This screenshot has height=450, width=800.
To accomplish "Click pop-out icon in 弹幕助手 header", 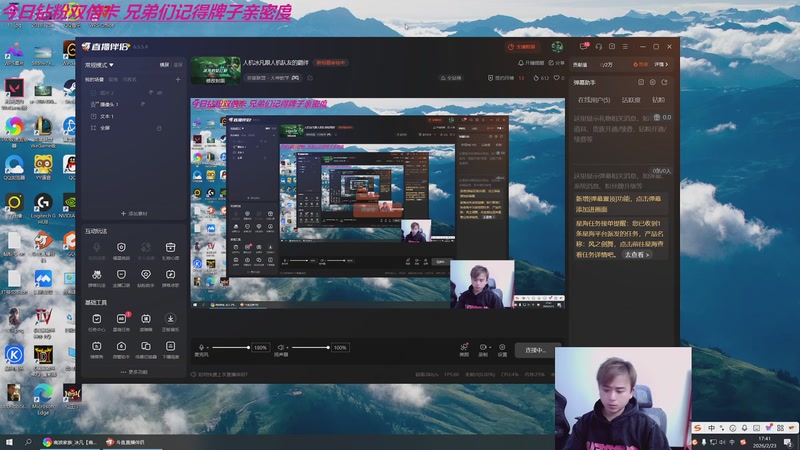I will [x=641, y=82].
